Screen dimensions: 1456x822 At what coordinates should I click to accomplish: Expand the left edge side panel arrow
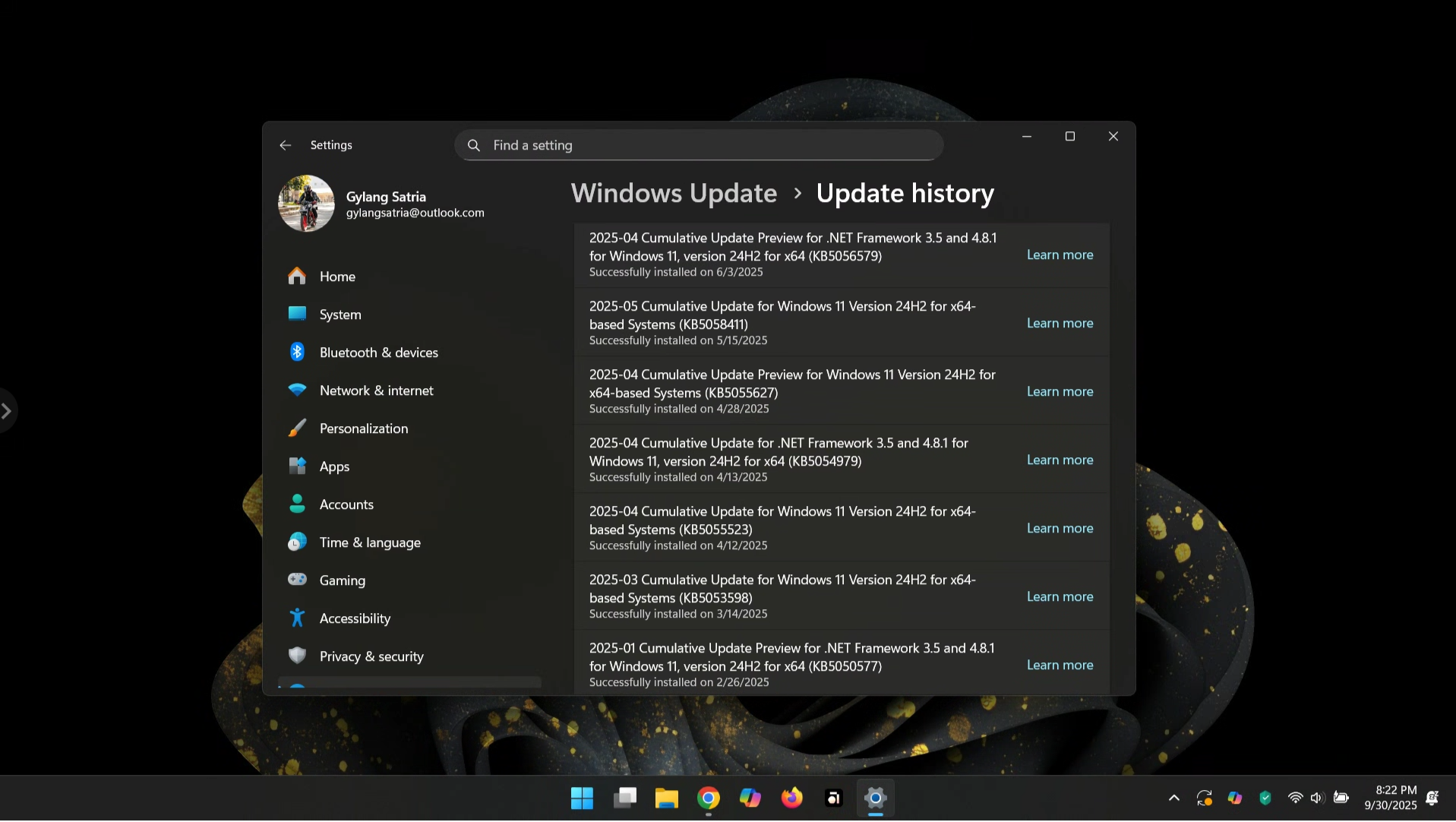7,411
